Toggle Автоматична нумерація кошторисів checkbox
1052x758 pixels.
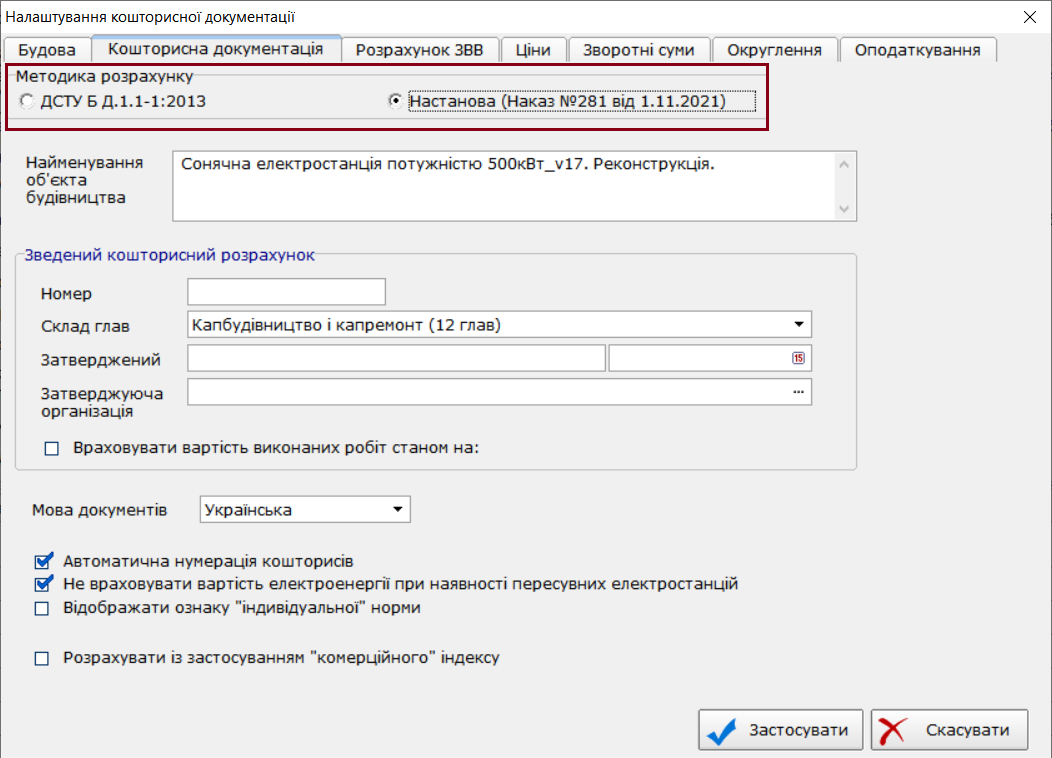[42, 561]
